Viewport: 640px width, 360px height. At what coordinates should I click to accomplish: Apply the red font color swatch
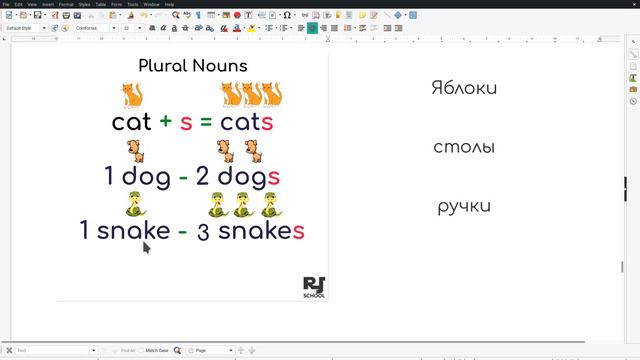tap(237, 28)
